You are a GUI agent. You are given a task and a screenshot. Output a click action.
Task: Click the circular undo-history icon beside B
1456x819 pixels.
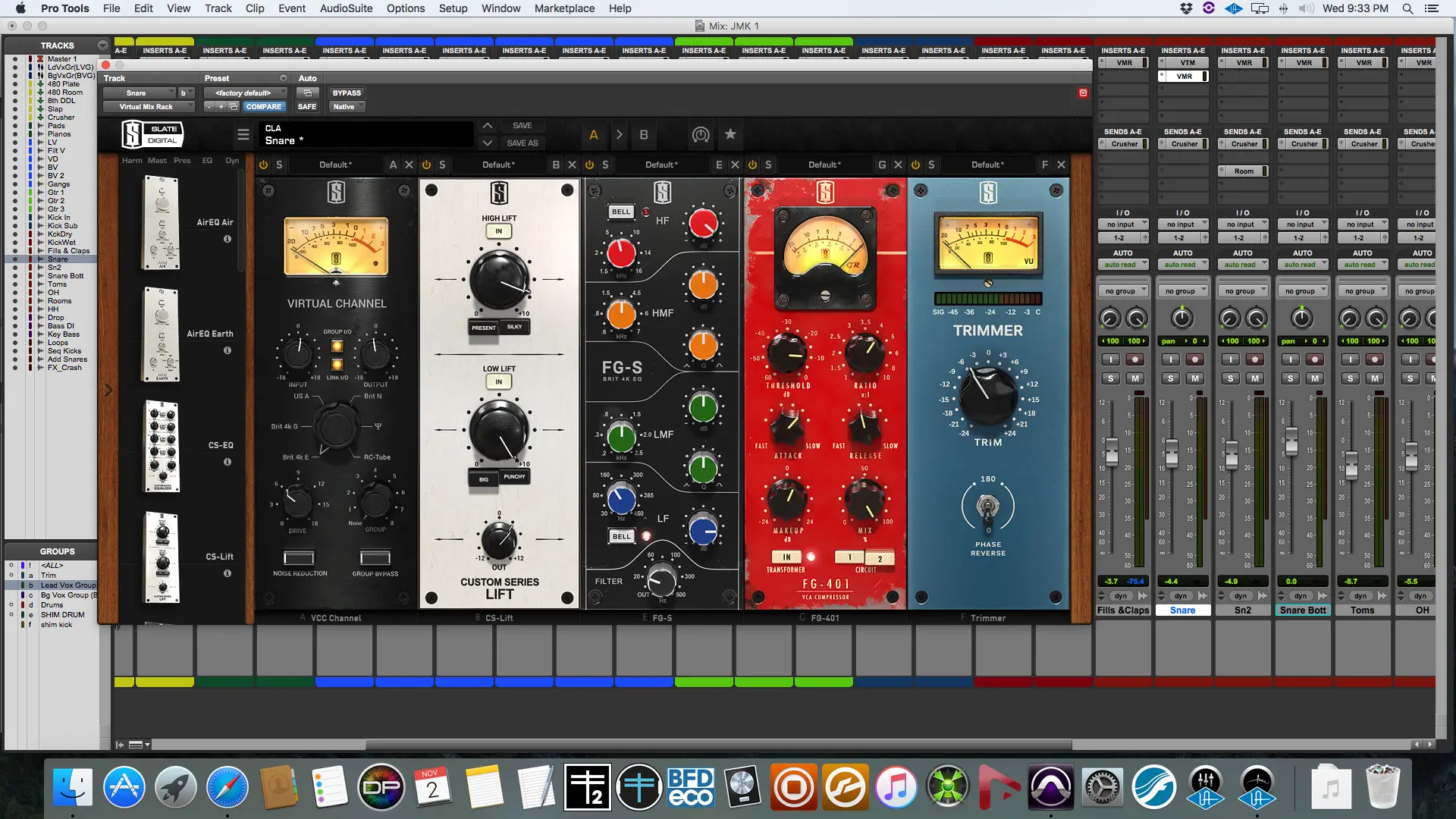(x=701, y=135)
